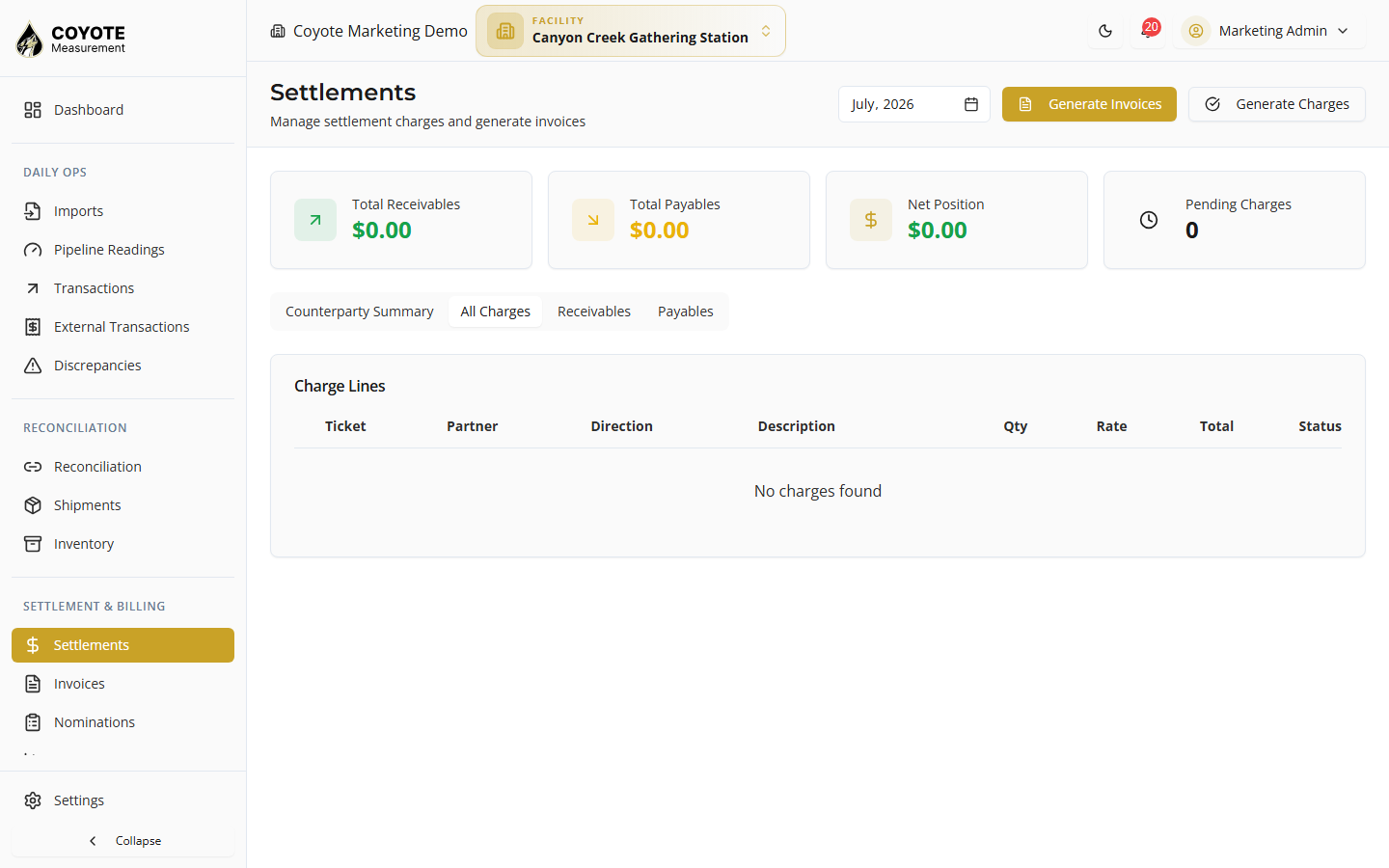Viewport: 1389px width, 868px height.
Task: Click the Status column header
Action: pyautogui.click(x=1321, y=426)
